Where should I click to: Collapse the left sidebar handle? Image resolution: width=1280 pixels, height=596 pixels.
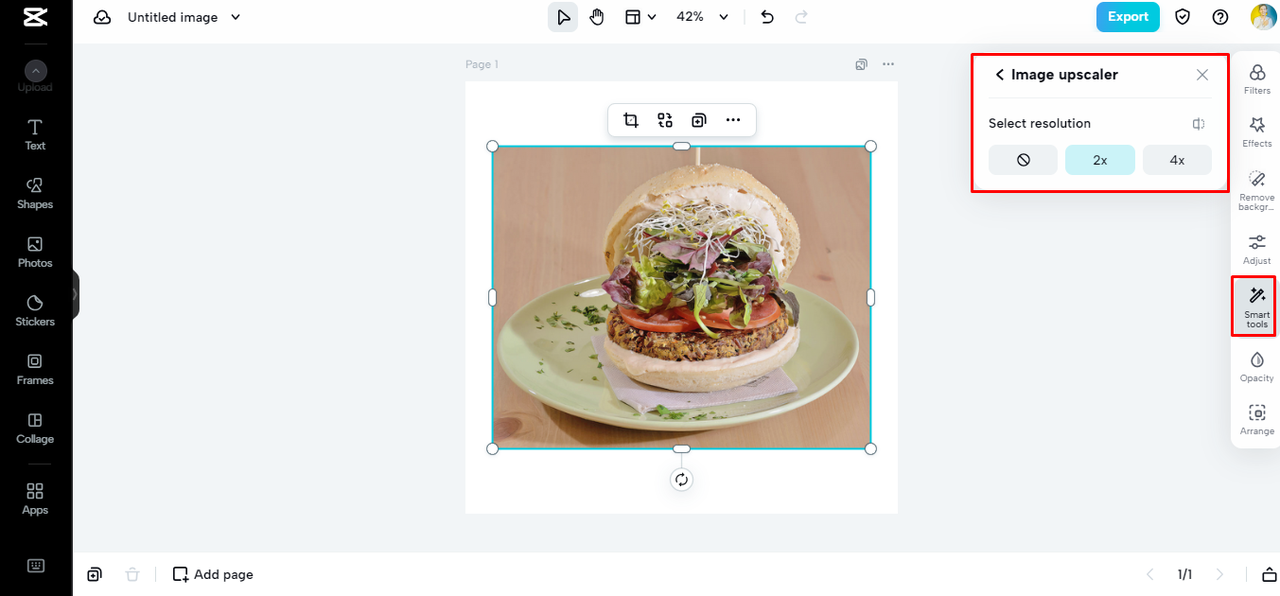[x=76, y=295]
